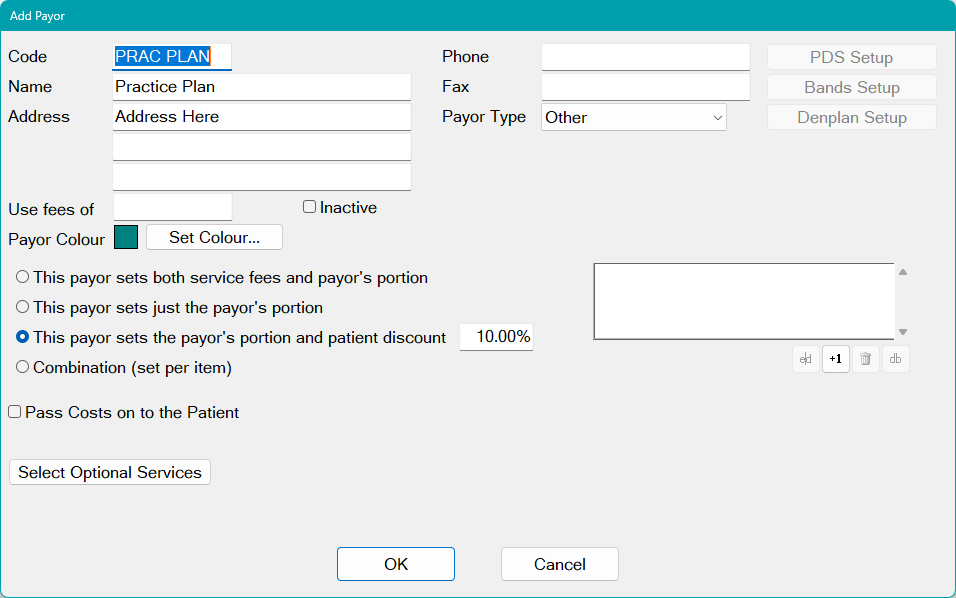
Task: Click the teal Payor Colour swatch
Action: coord(126,237)
